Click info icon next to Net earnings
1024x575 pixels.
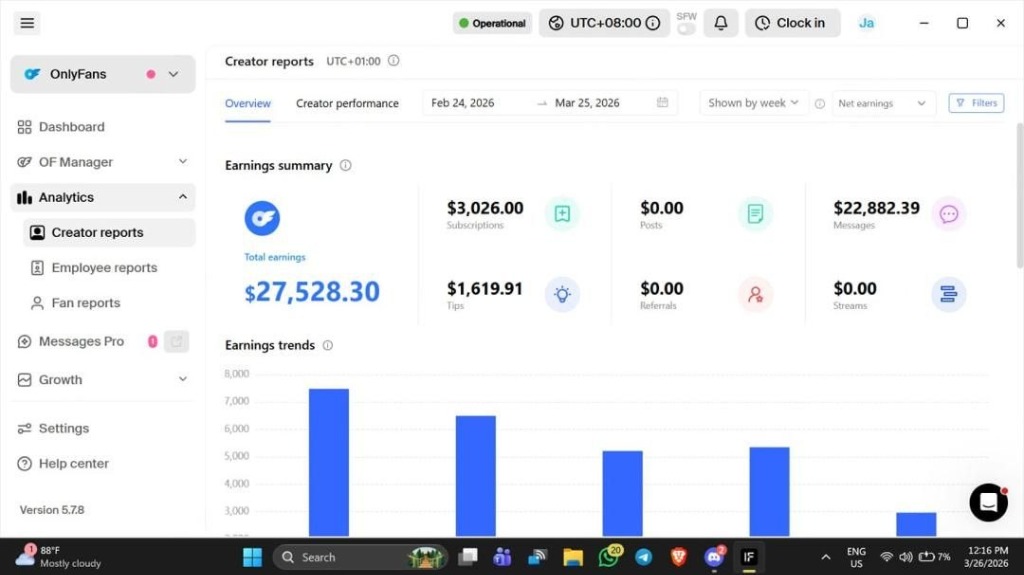(x=820, y=104)
